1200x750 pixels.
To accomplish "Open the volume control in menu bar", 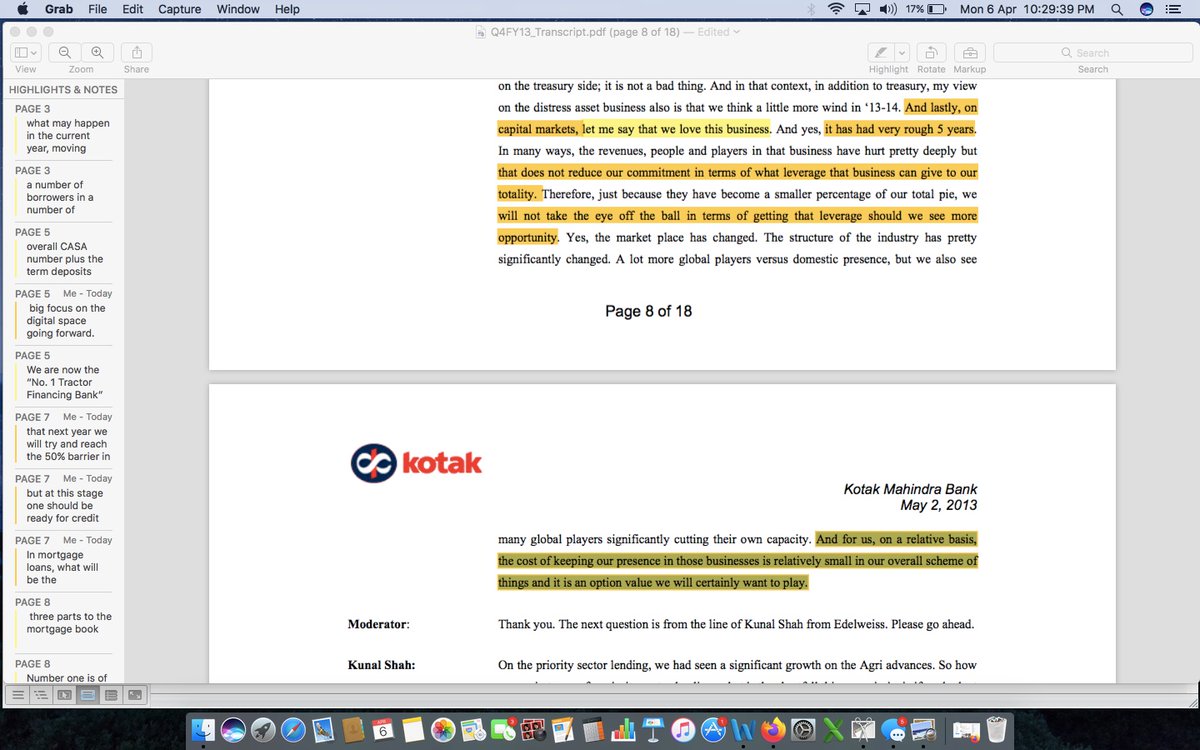I will tap(888, 9).
